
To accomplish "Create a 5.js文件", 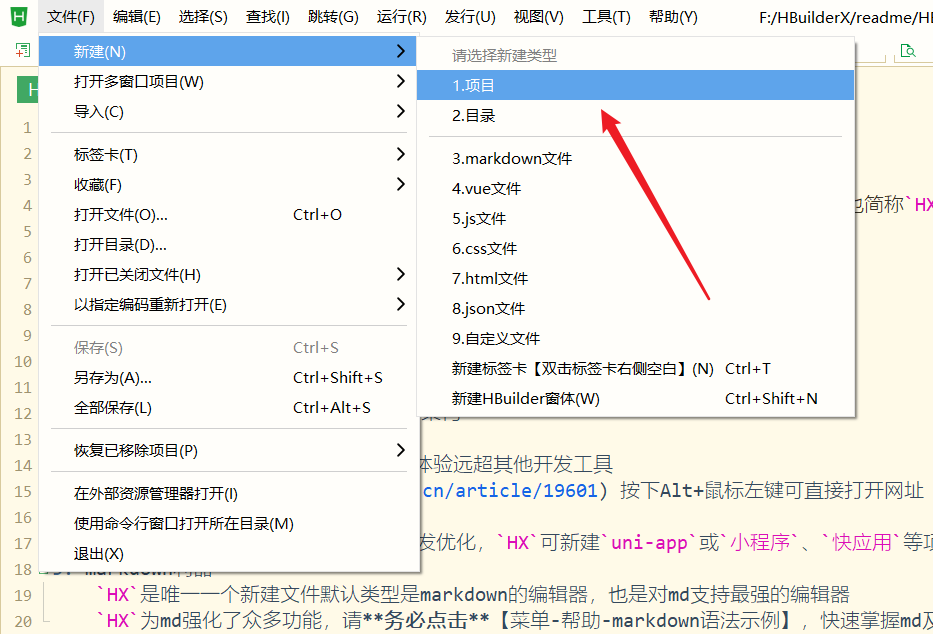I will (635, 218).
